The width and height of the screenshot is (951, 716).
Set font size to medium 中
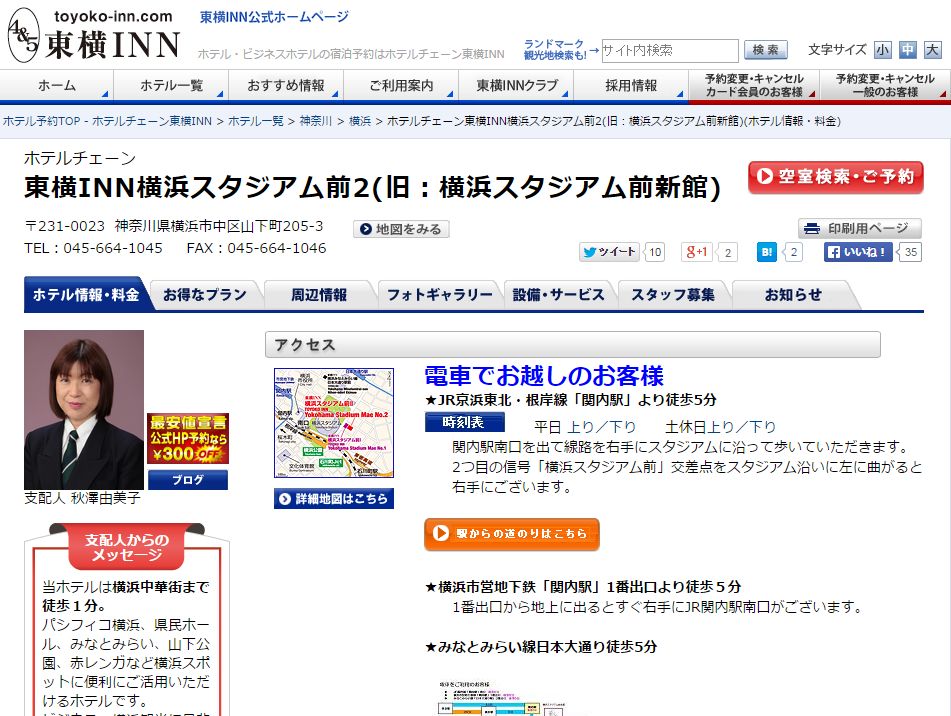point(907,50)
